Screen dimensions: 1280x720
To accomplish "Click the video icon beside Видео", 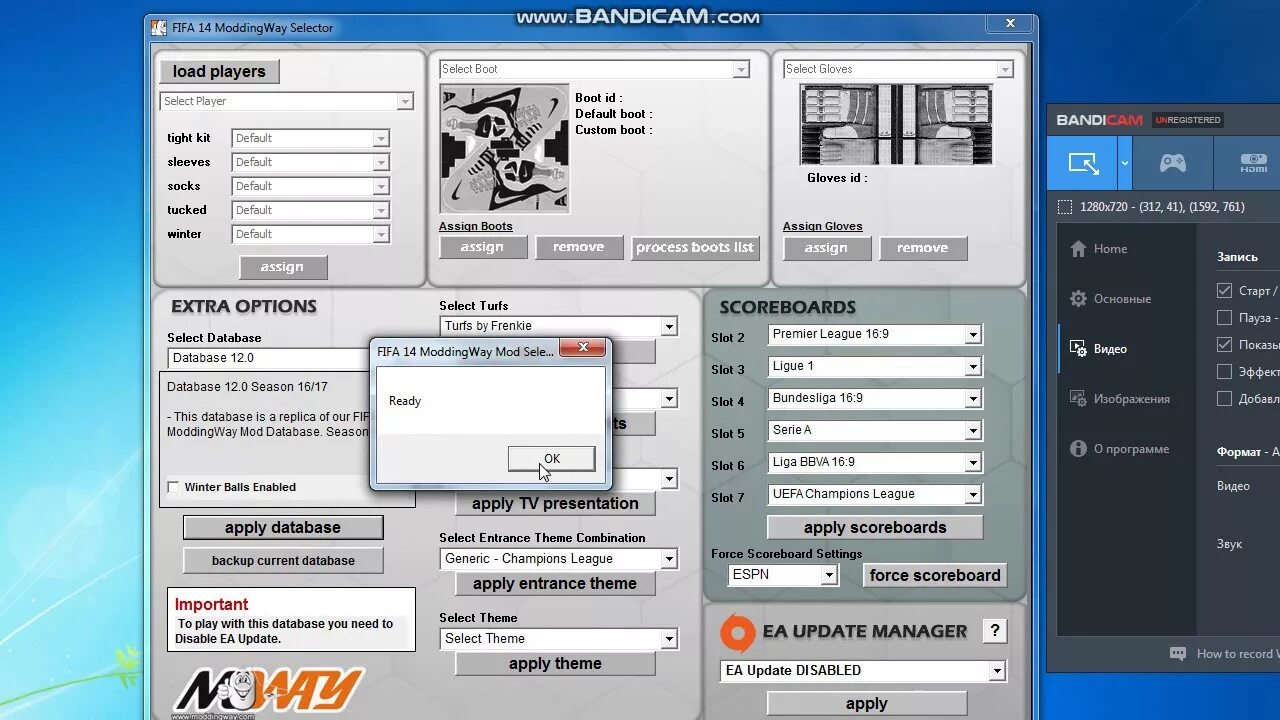I will pos(1078,349).
